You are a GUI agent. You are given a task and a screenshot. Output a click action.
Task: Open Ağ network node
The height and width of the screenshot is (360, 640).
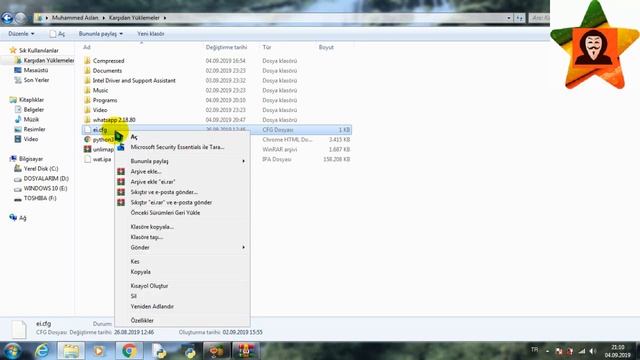click(x=22, y=218)
